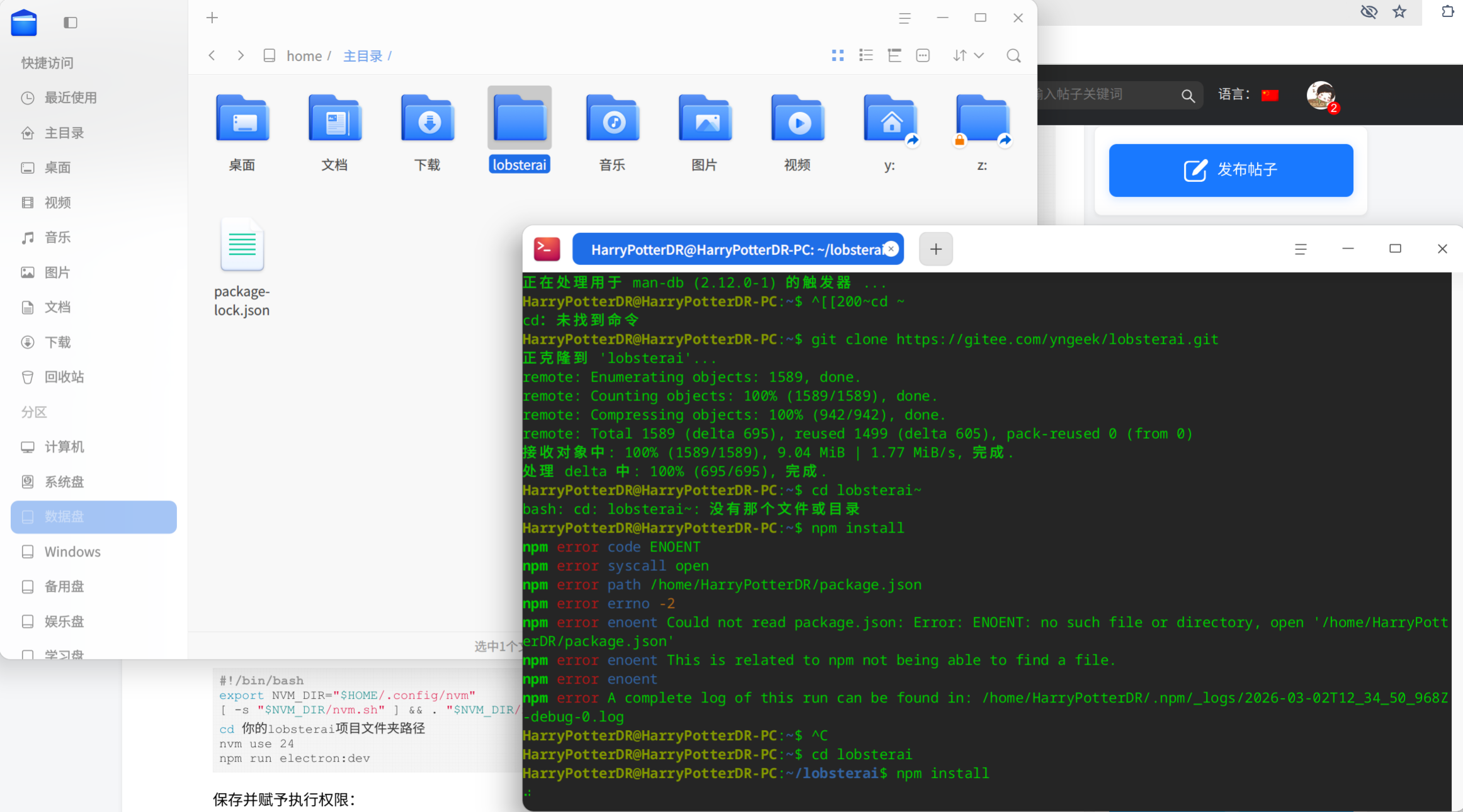Open view options dropdown in toolbar
1463x812 pixels.
923,55
